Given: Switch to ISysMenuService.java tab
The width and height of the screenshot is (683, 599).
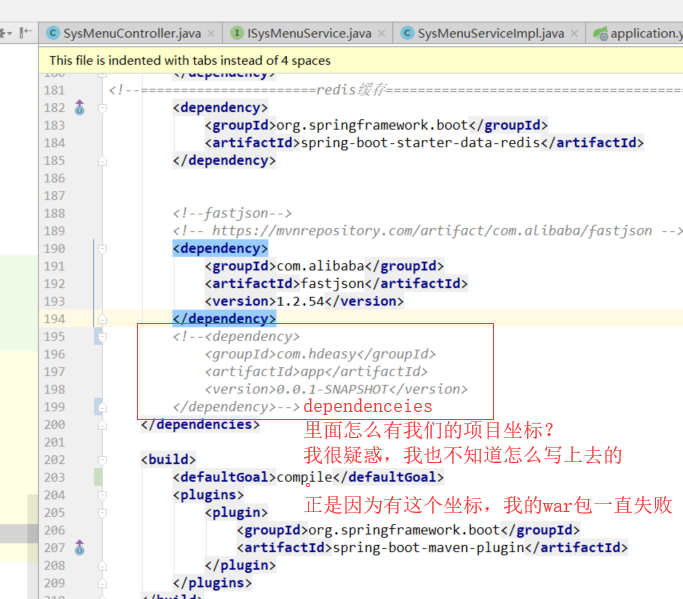Looking at the screenshot, I should point(309,34).
